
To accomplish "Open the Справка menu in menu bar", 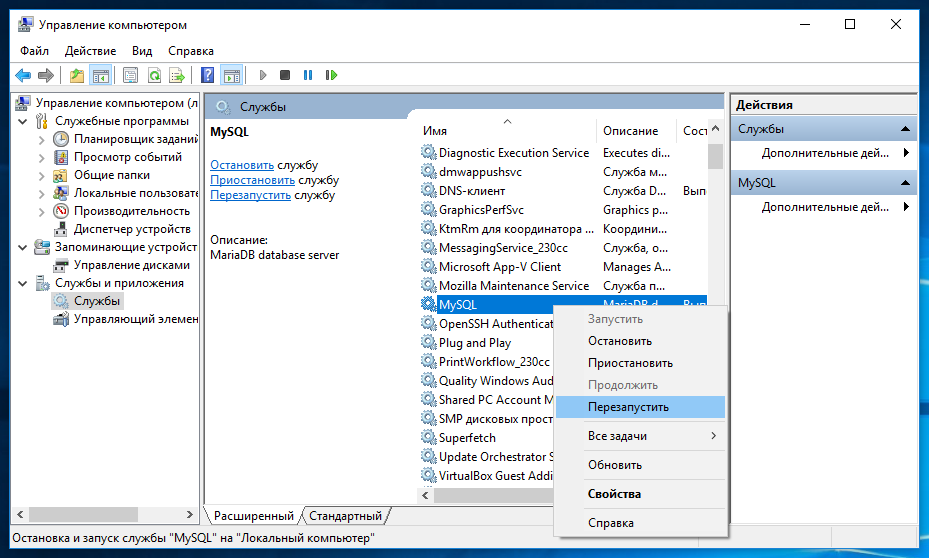I will point(191,51).
